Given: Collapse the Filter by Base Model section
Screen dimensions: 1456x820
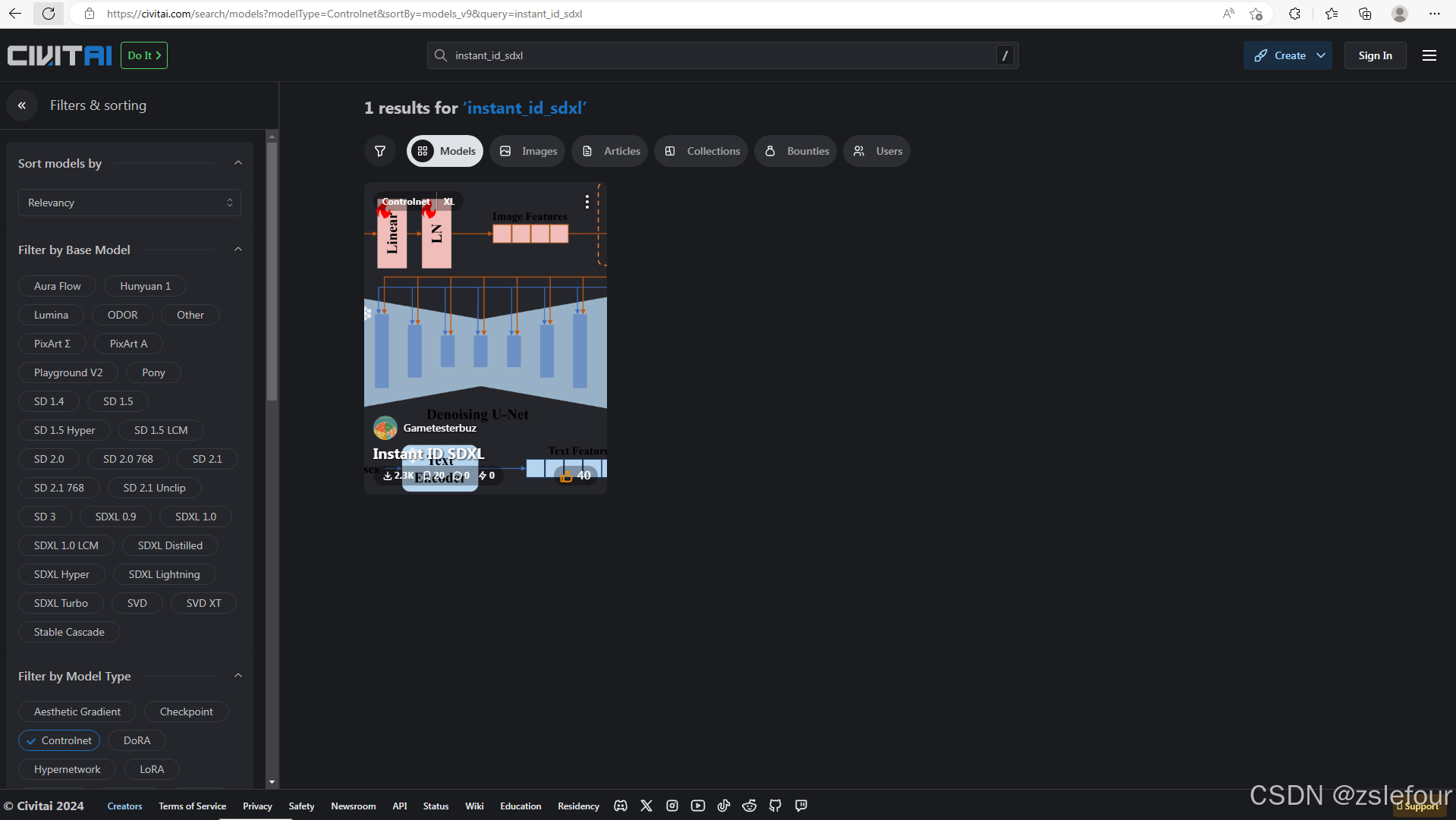Looking at the screenshot, I should (238, 250).
